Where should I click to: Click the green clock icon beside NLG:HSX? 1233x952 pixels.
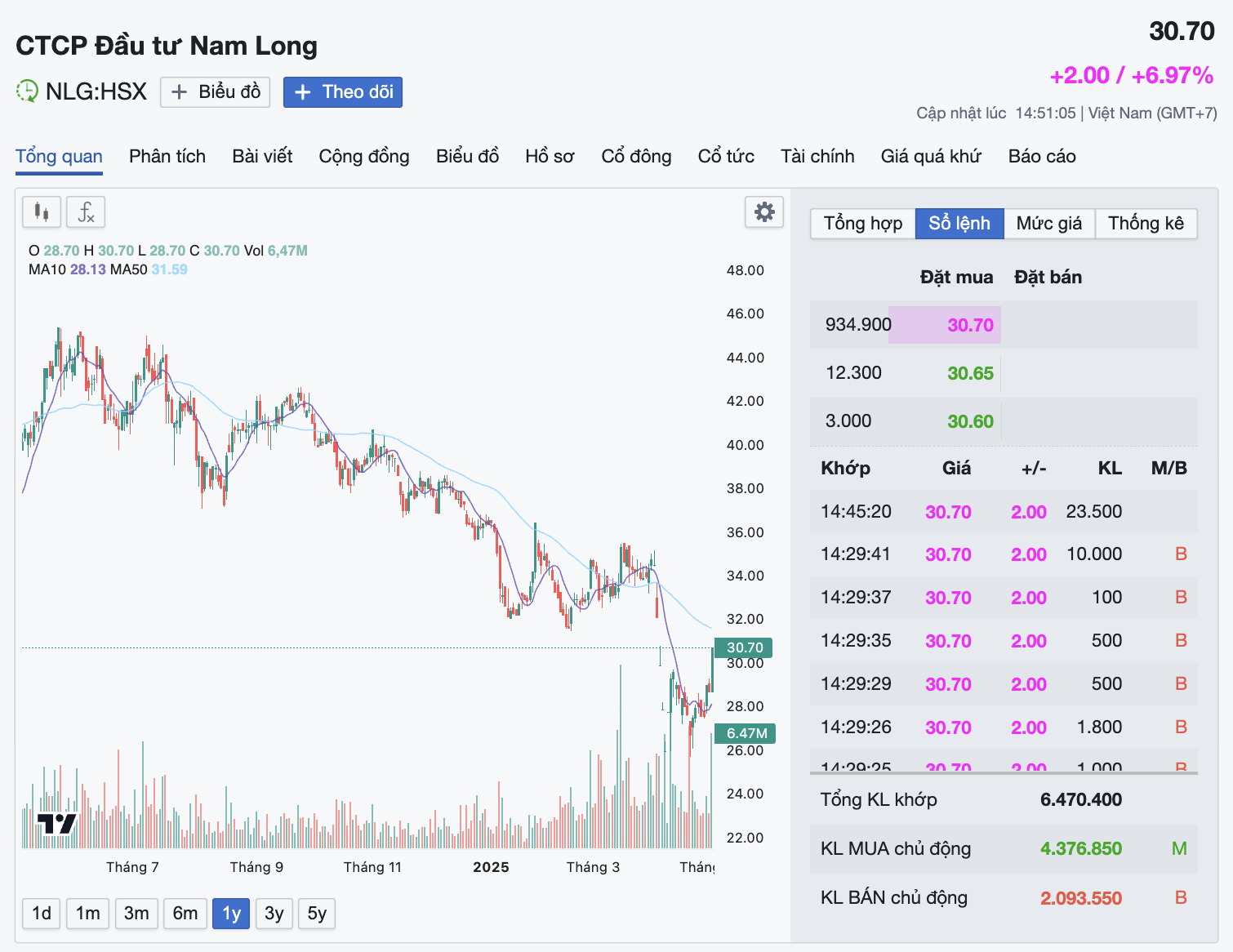(27, 91)
